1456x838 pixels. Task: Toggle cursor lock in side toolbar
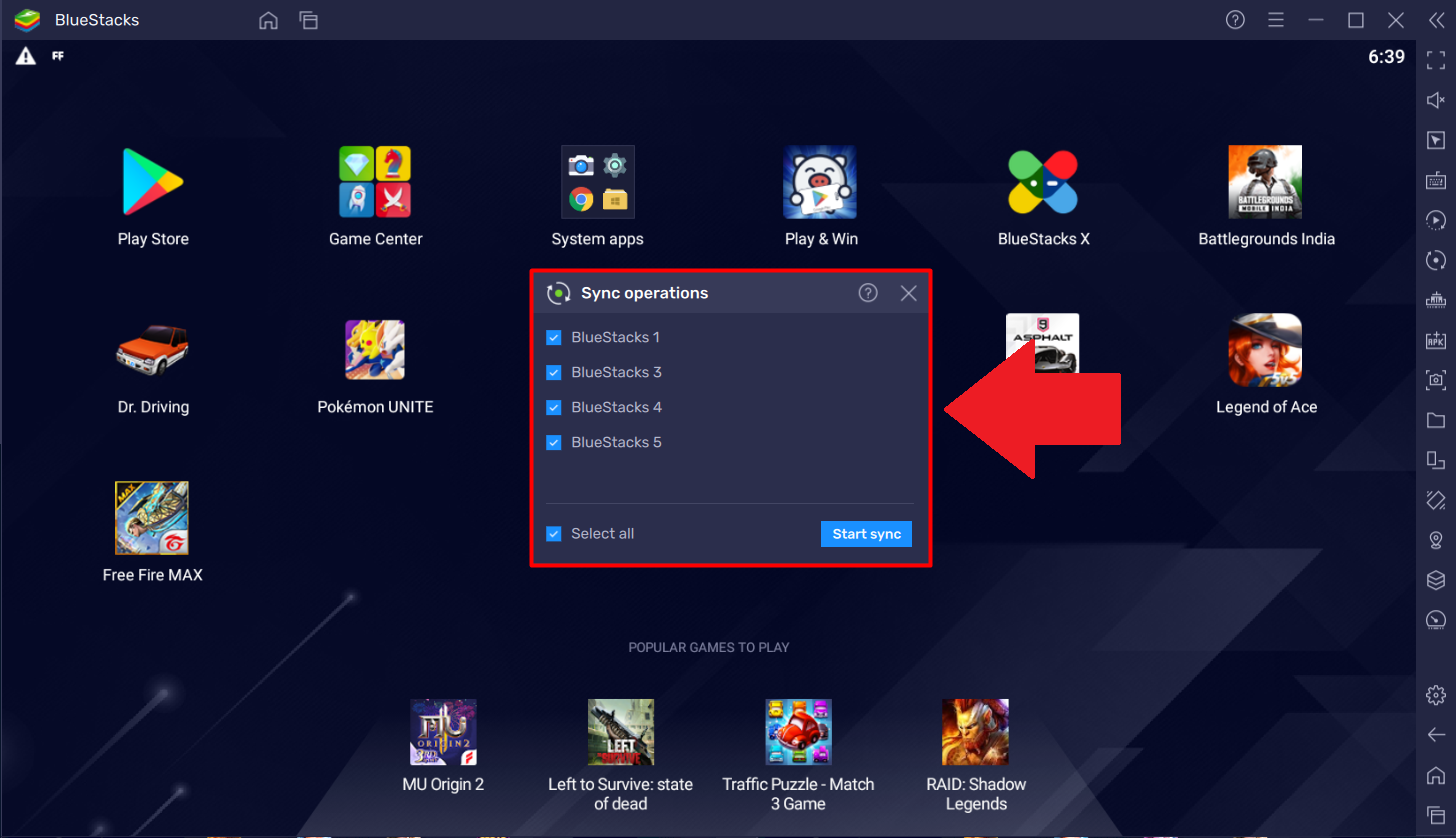pyautogui.click(x=1436, y=140)
